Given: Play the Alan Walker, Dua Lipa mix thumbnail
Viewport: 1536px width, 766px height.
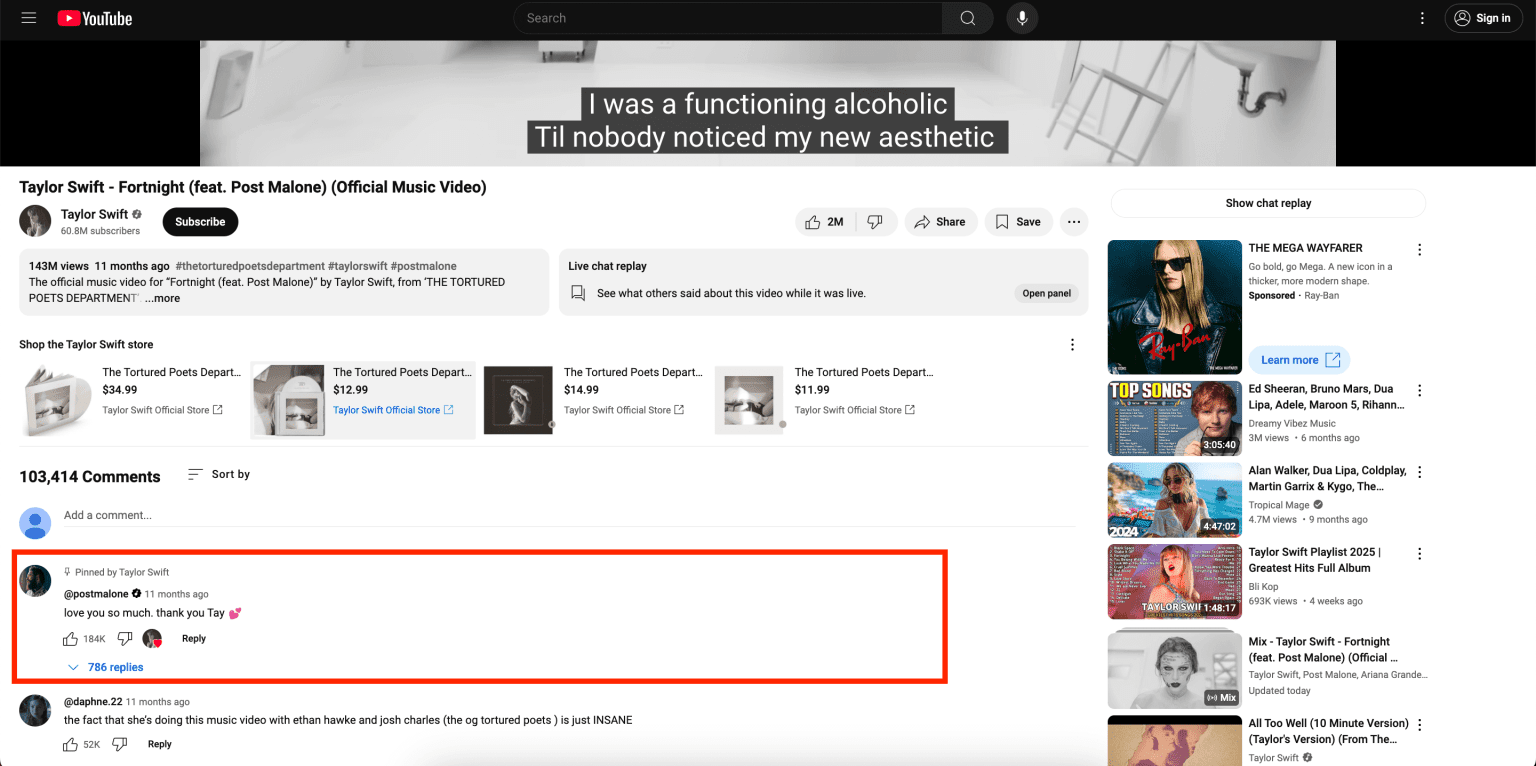Looking at the screenshot, I should [1174, 499].
